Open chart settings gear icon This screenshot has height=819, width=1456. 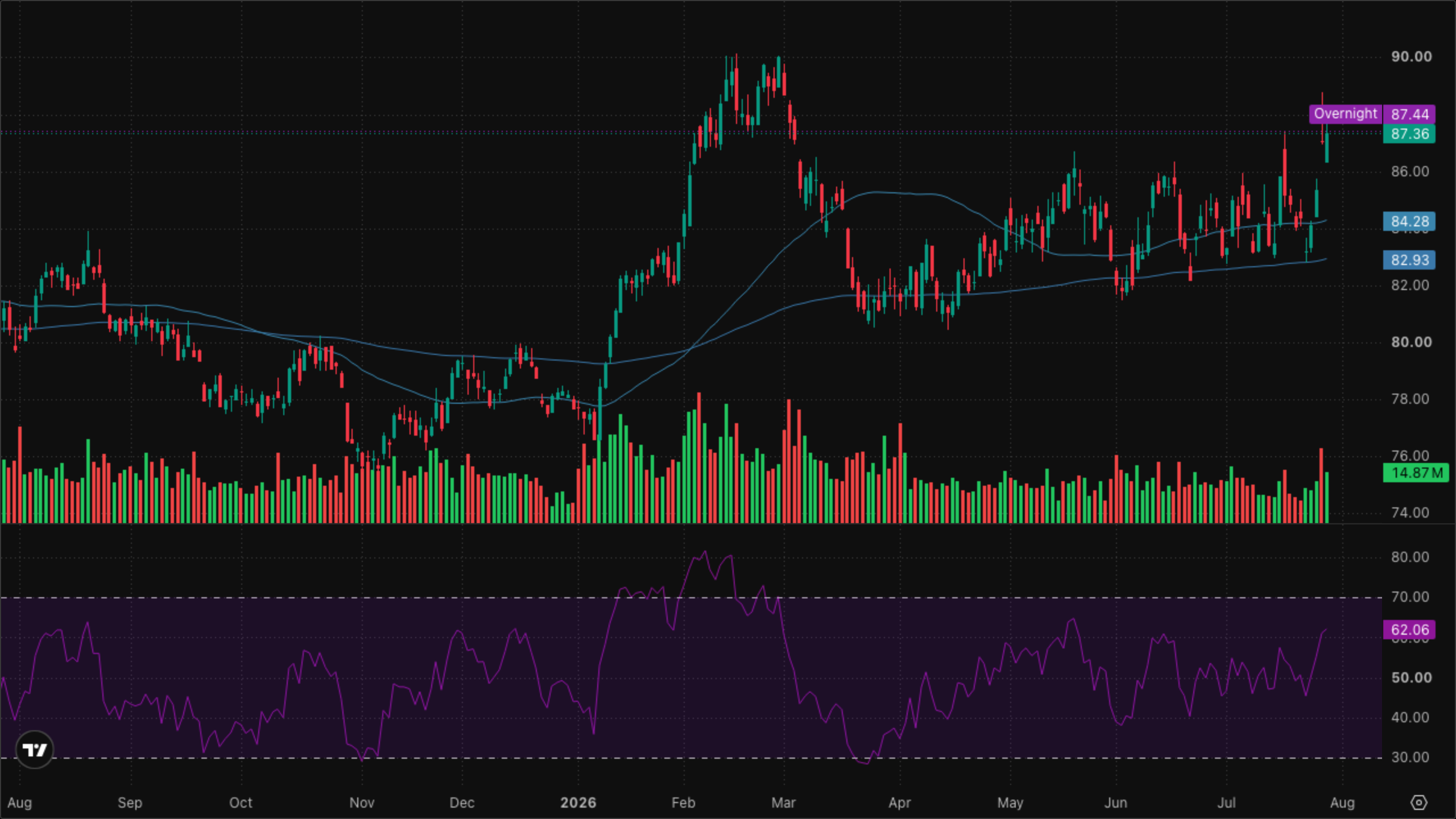[1419, 803]
